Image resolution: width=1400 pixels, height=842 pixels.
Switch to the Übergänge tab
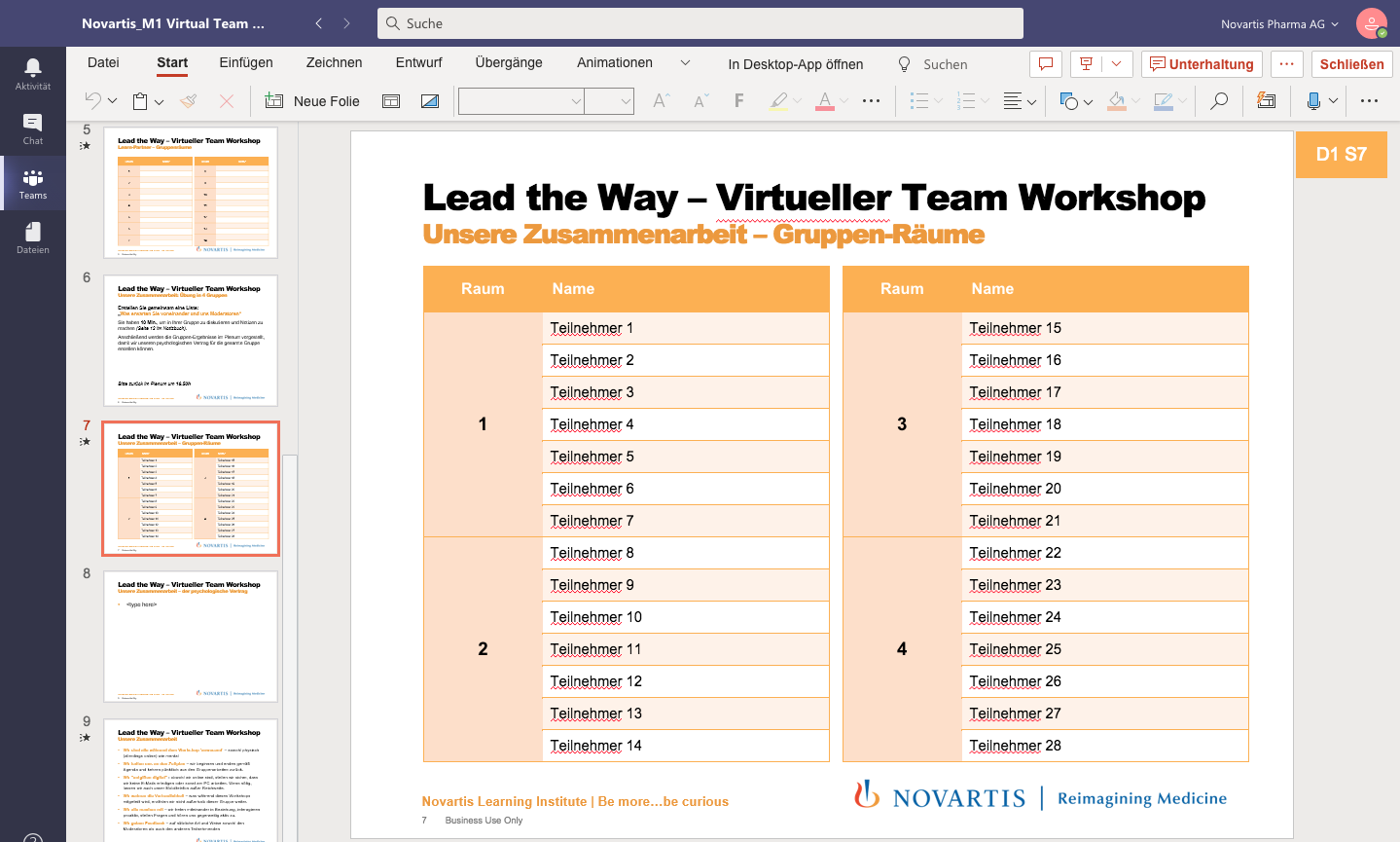tap(509, 62)
